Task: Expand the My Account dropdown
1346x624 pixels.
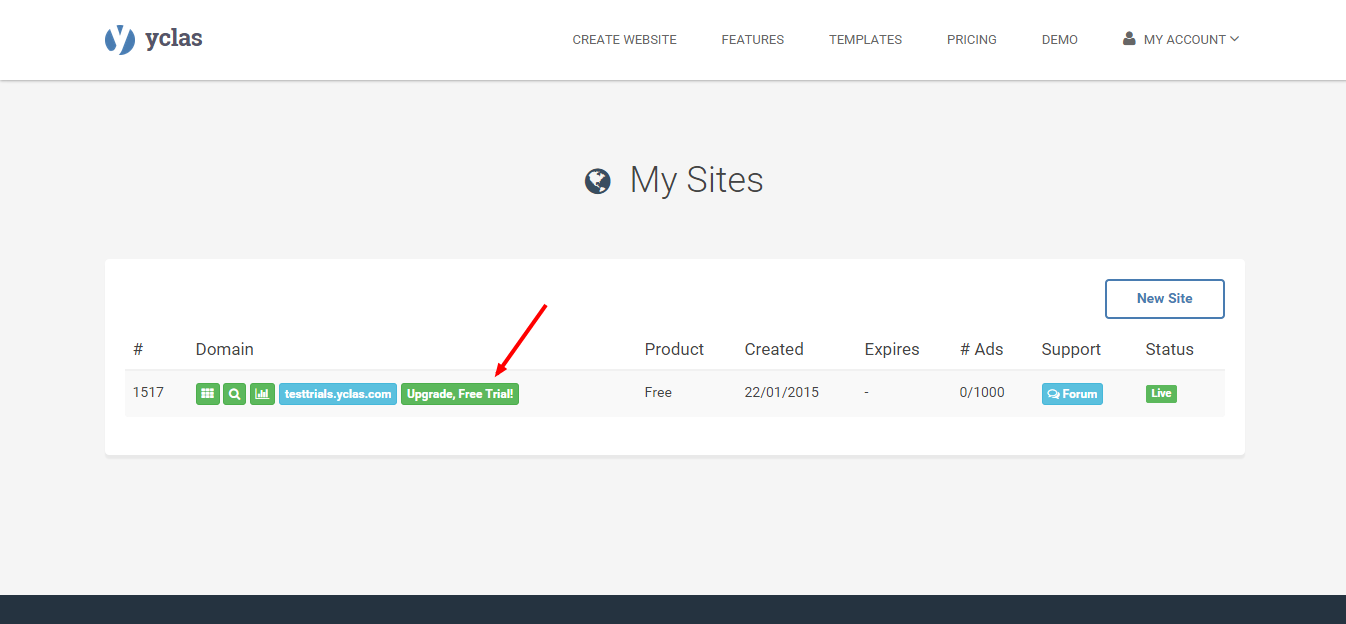Action: click(1181, 40)
